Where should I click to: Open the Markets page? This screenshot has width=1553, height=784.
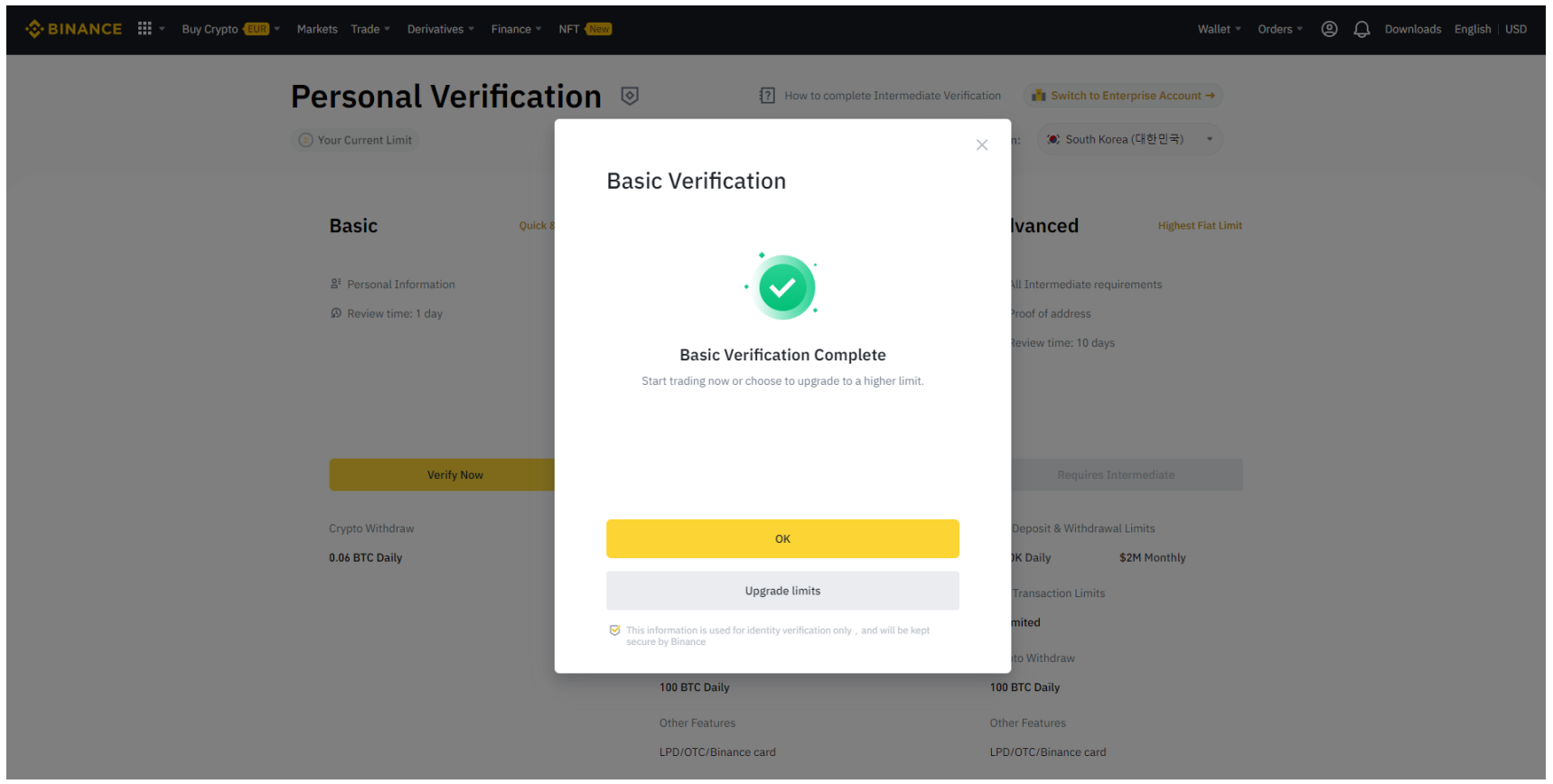(x=317, y=29)
